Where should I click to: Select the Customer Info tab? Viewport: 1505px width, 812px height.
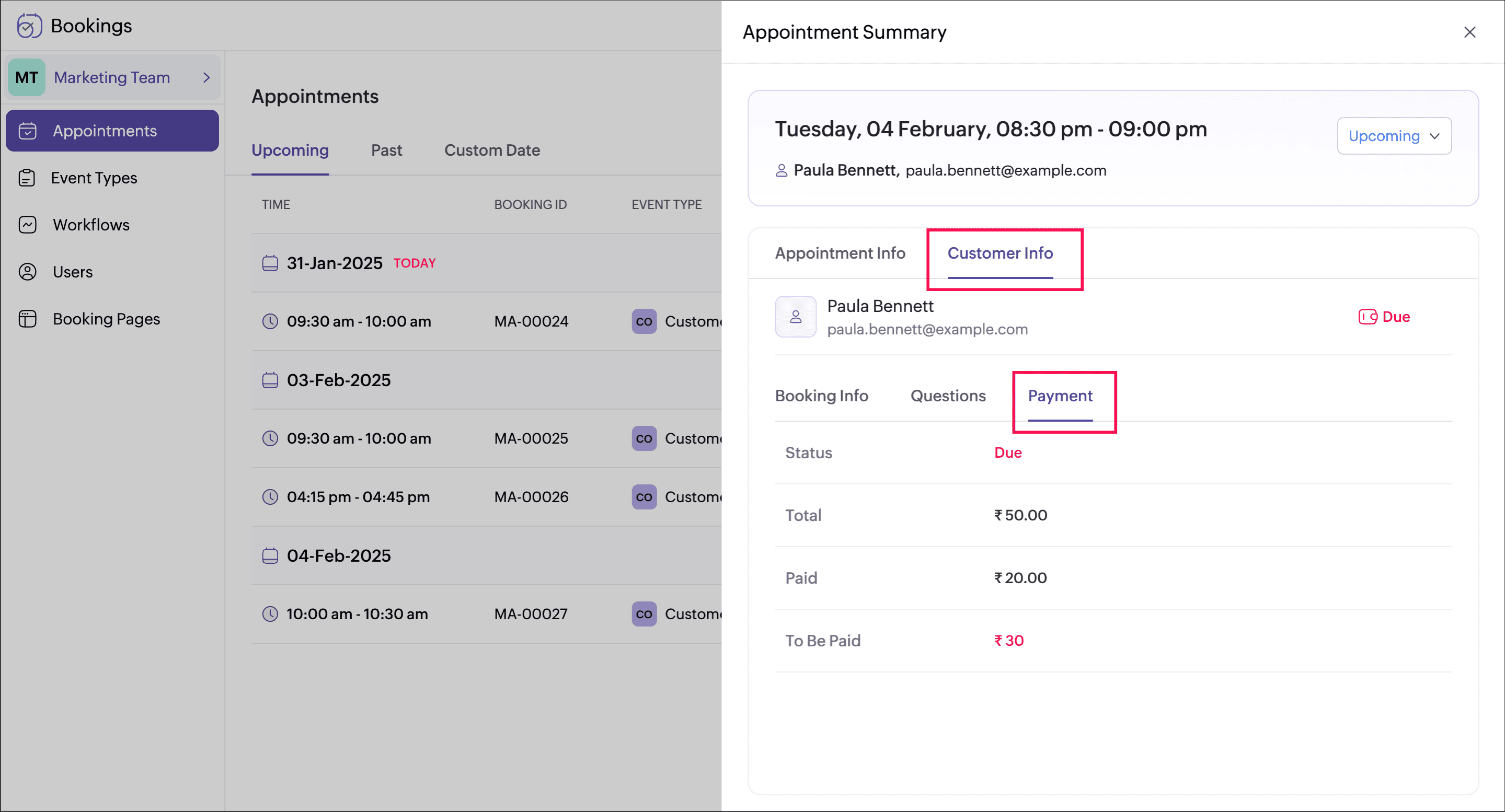pyautogui.click(x=999, y=253)
